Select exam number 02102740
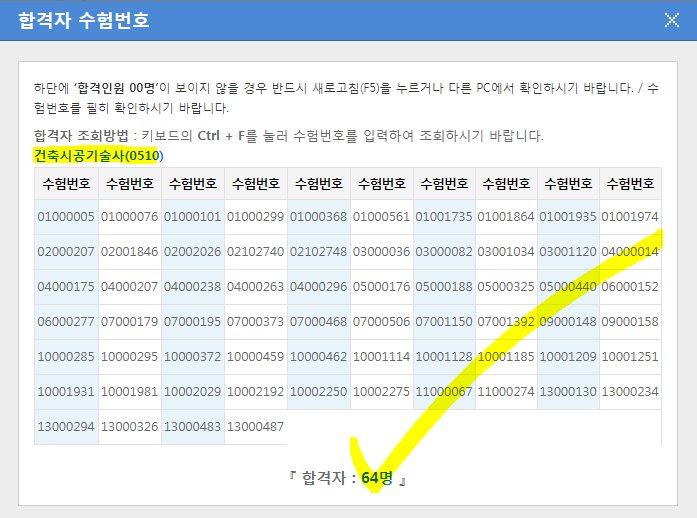Screen dimensions: 697x518 256,252
